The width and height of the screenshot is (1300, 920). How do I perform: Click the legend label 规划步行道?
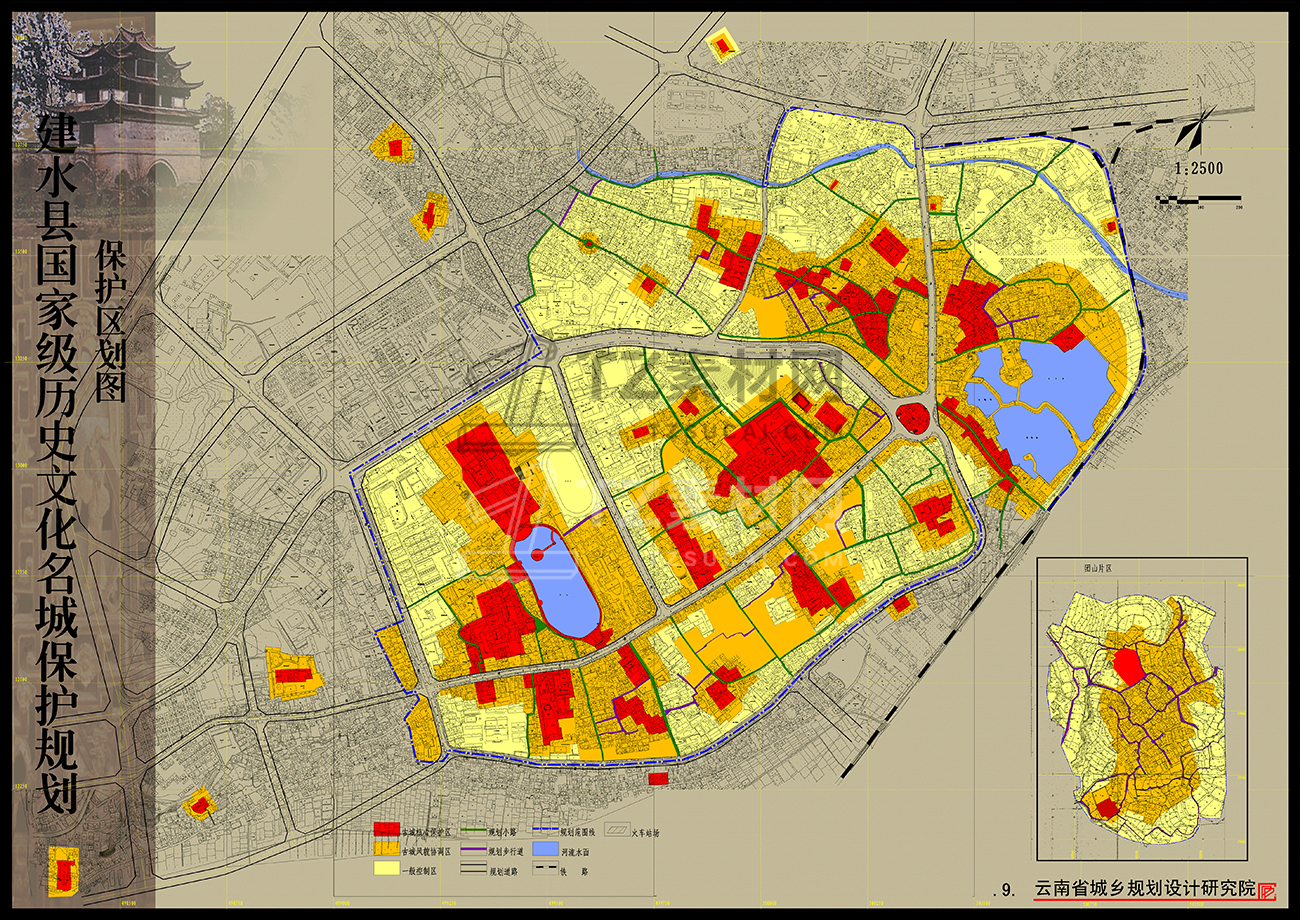(504, 851)
